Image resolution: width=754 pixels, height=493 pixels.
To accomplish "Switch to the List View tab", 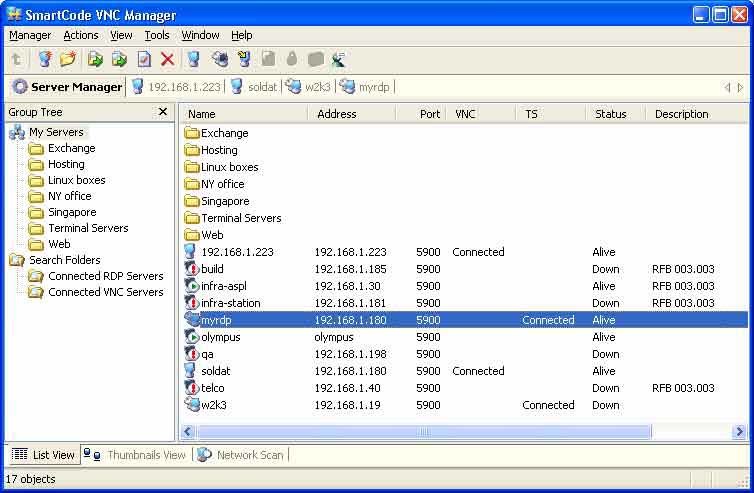I will (x=43, y=455).
